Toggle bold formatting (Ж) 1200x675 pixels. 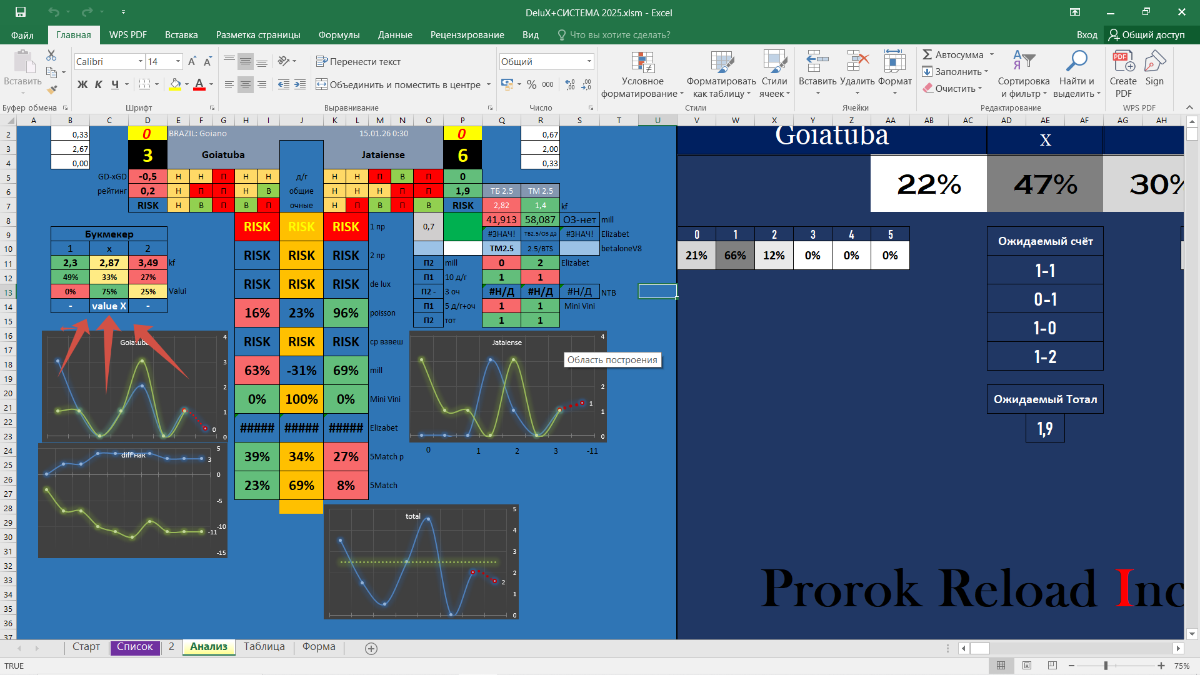(81, 85)
